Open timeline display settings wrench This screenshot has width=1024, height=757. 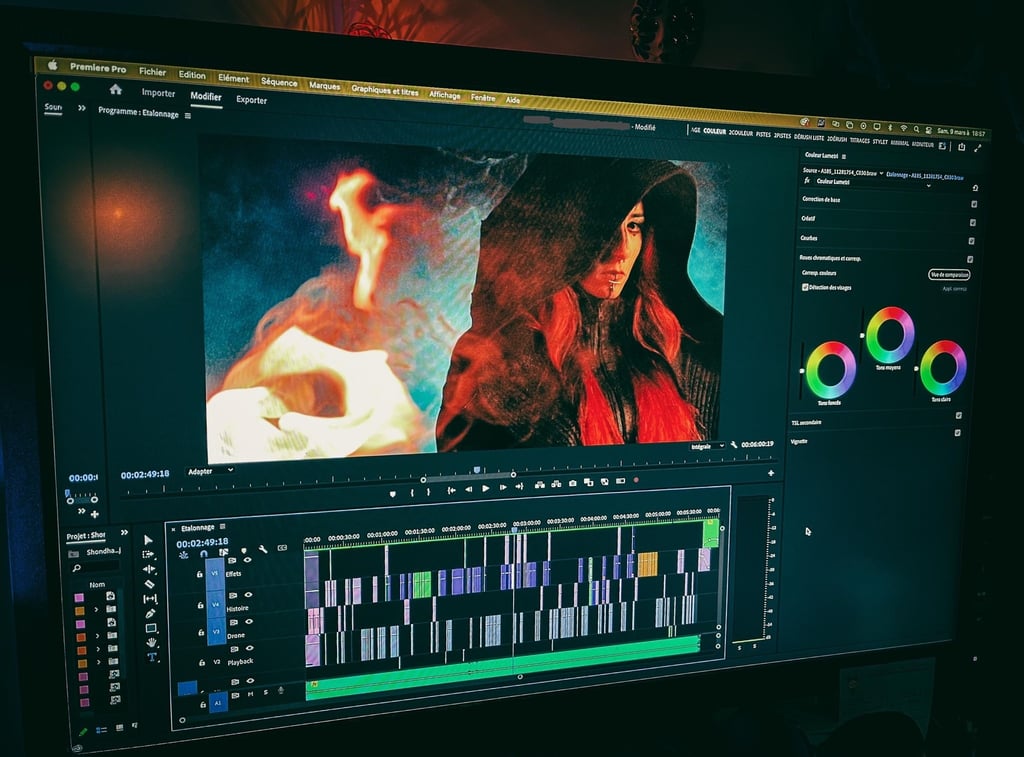click(263, 549)
